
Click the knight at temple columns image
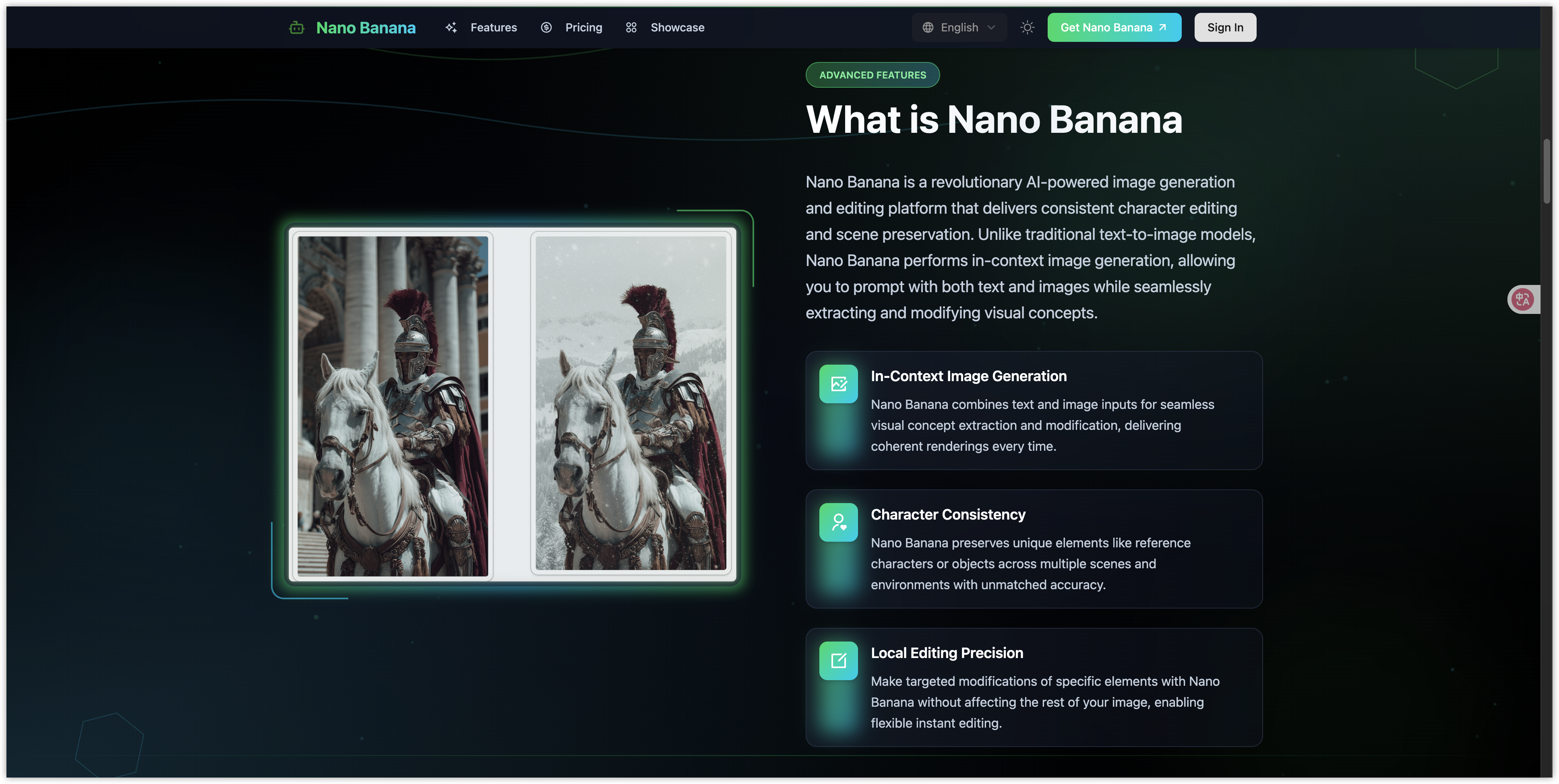(393, 406)
